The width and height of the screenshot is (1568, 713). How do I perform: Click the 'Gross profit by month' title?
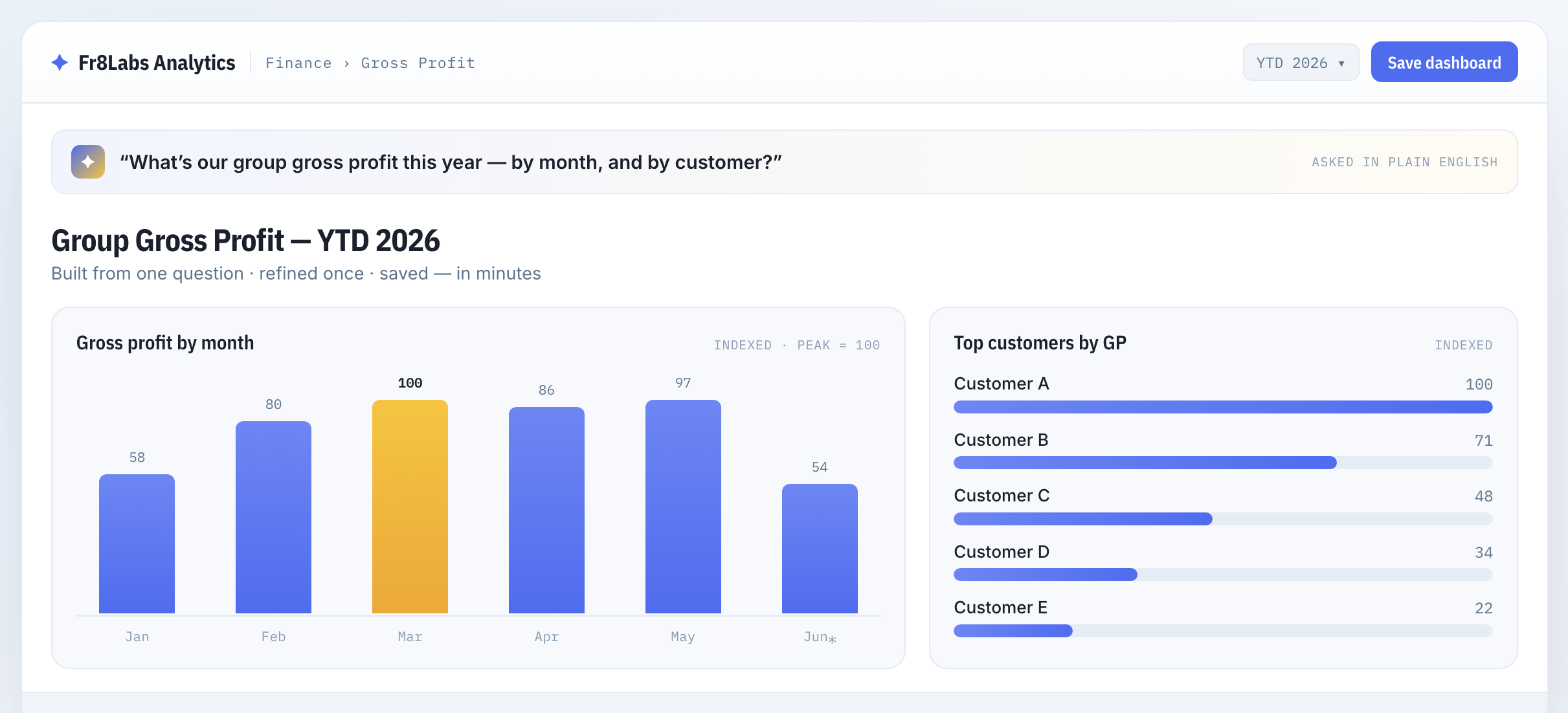pos(165,343)
